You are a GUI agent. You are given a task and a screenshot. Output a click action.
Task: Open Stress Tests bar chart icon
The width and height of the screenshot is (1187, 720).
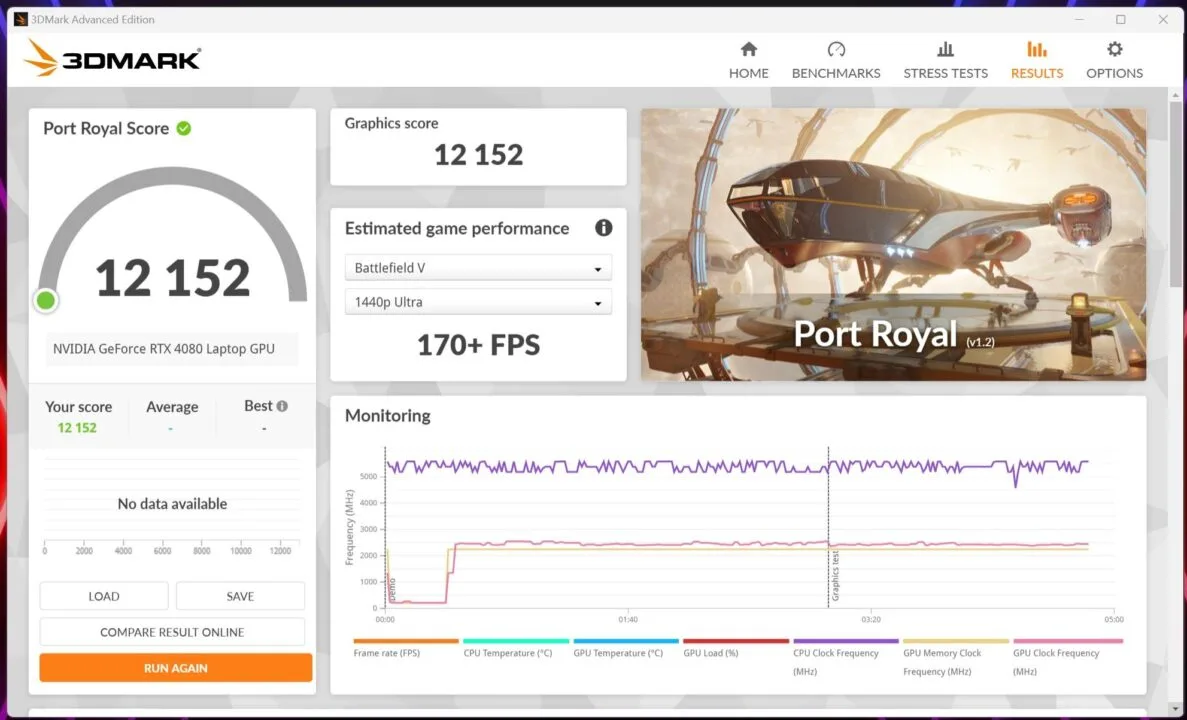pos(945,50)
